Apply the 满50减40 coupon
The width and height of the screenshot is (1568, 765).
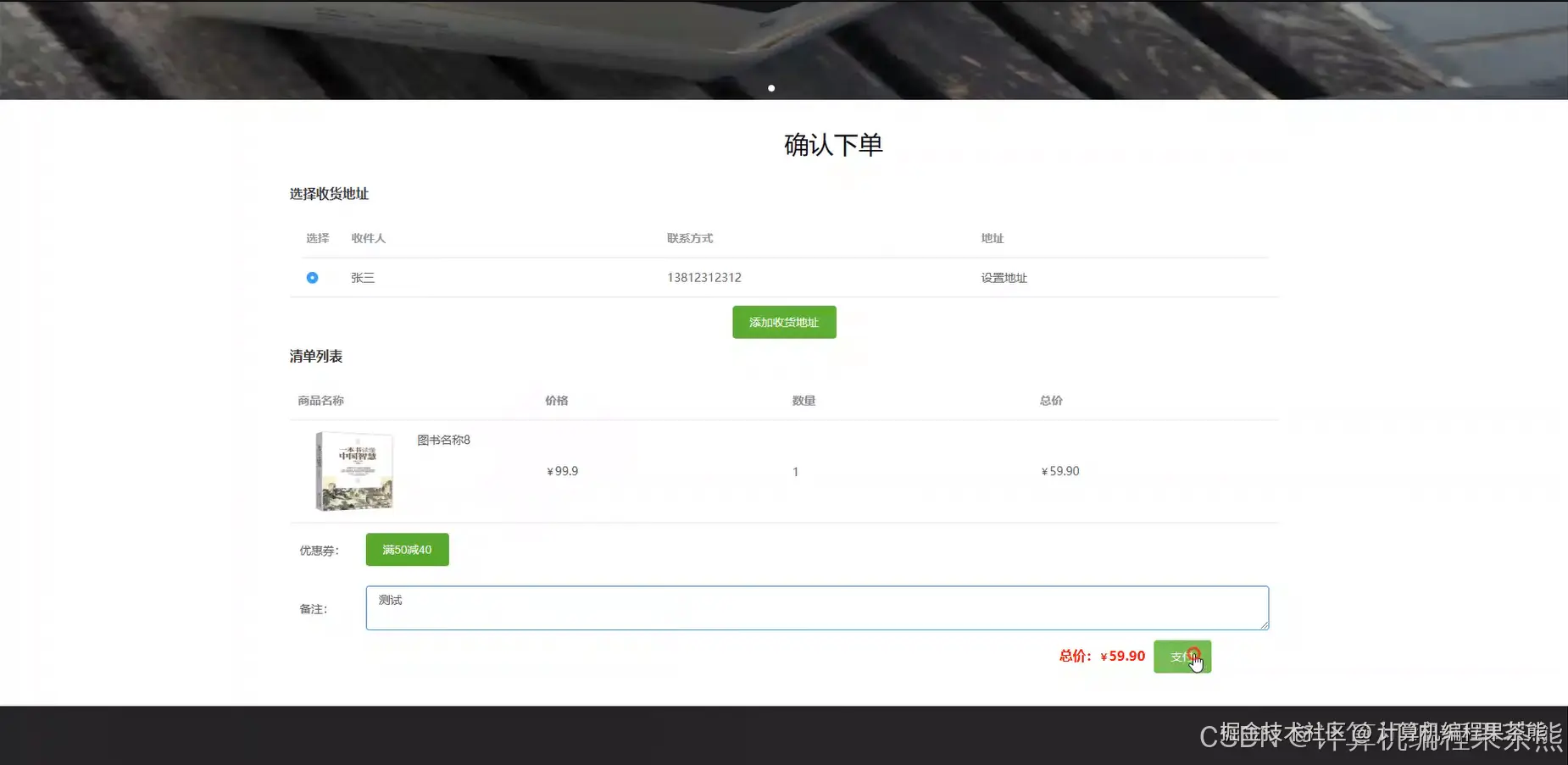pyautogui.click(x=407, y=549)
